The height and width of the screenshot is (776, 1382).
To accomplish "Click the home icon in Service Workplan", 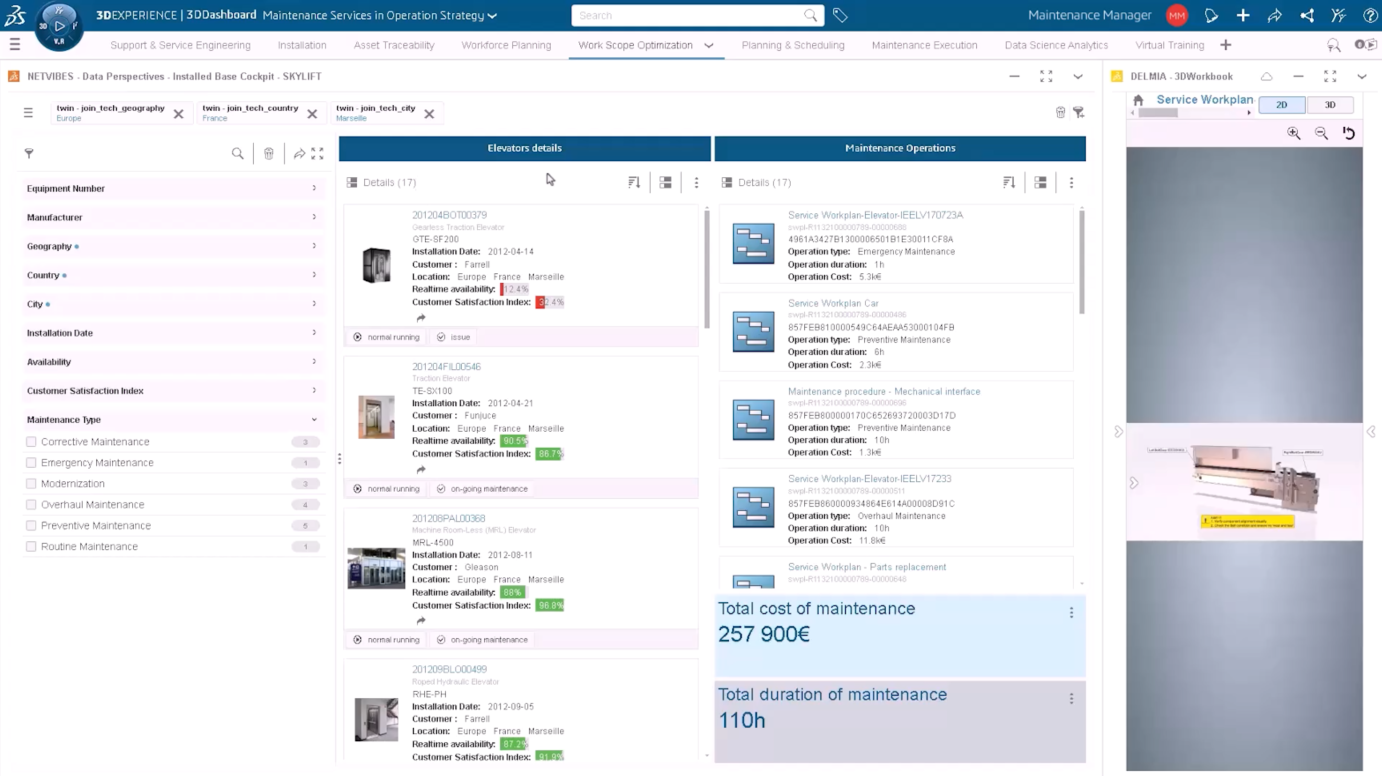I will [1138, 100].
